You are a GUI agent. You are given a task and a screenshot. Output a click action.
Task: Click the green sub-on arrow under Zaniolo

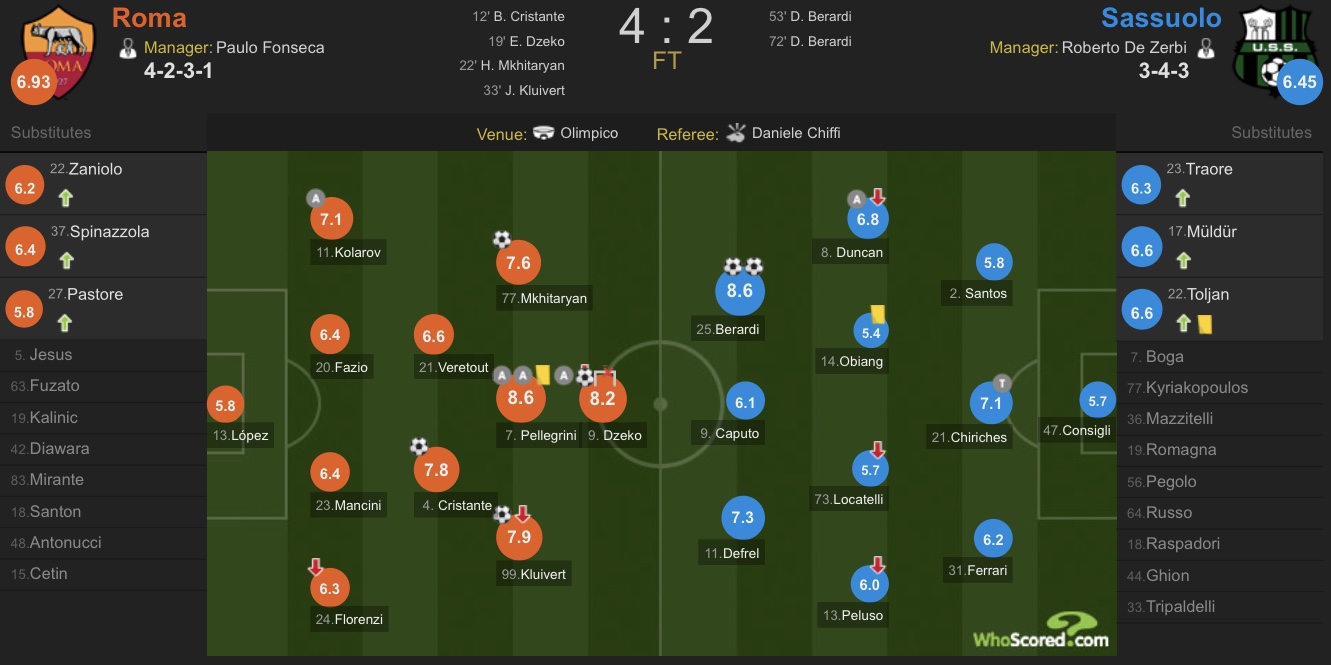(x=66, y=198)
